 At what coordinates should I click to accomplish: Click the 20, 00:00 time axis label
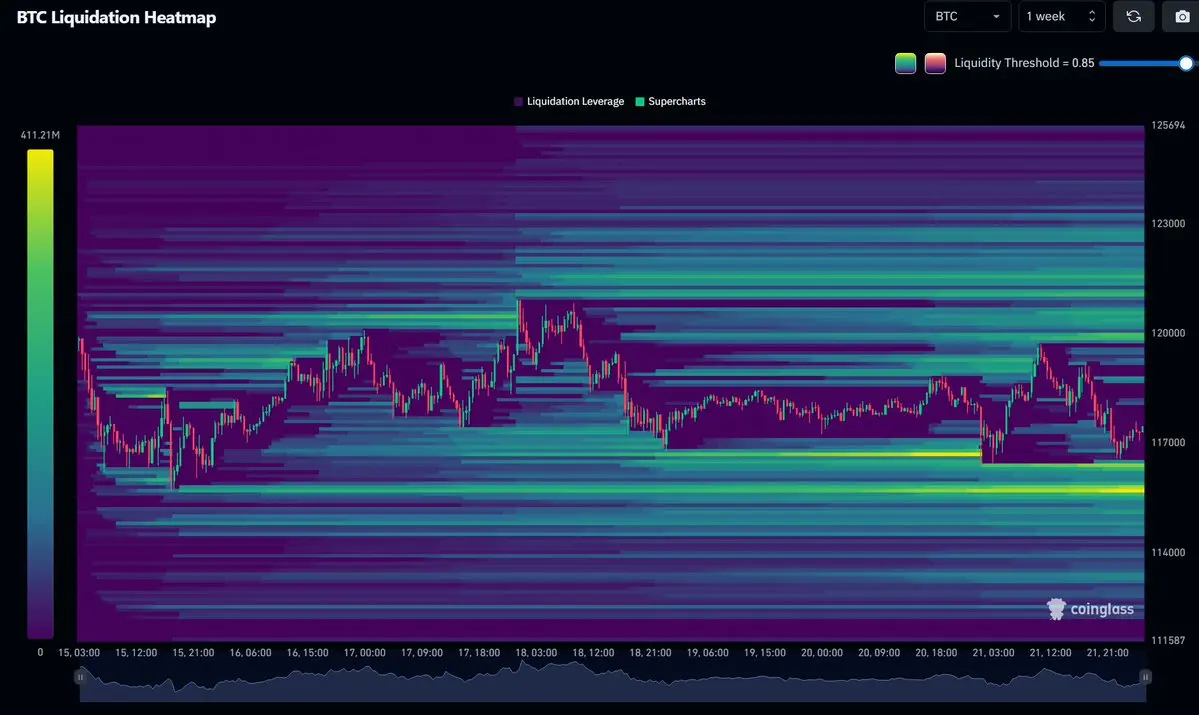point(822,652)
